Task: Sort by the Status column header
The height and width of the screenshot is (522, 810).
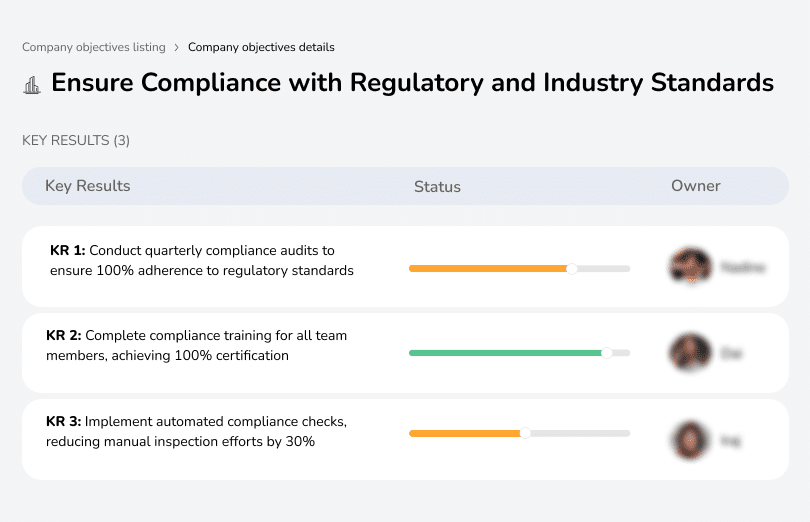Action: tap(437, 187)
